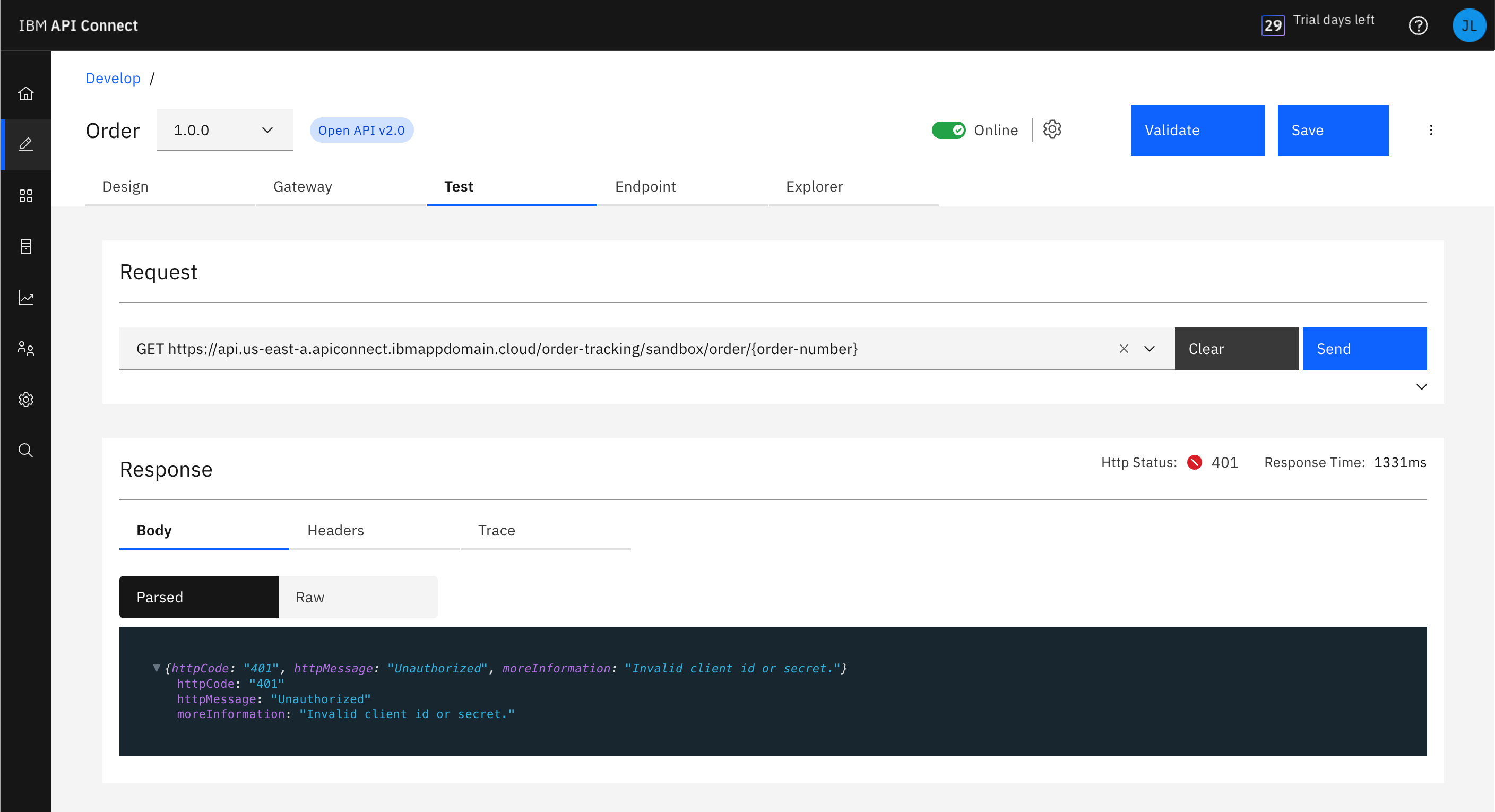The height and width of the screenshot is (812, 1495).
Task: Open the response Headers tab
Action: [335, 531]
